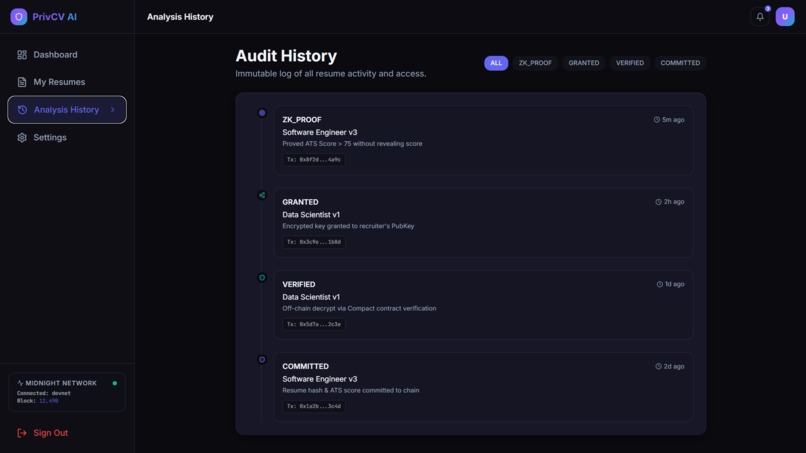This screenshot has width=806, height=453.
Task: Click transaction hash Tx: 0x1a2b...3c4d
Action: 314,406
